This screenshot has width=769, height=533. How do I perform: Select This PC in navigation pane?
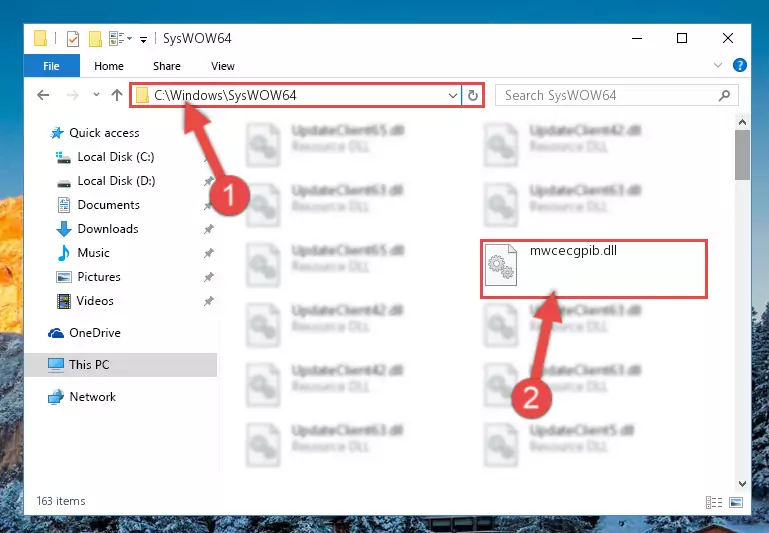point(121,365)
